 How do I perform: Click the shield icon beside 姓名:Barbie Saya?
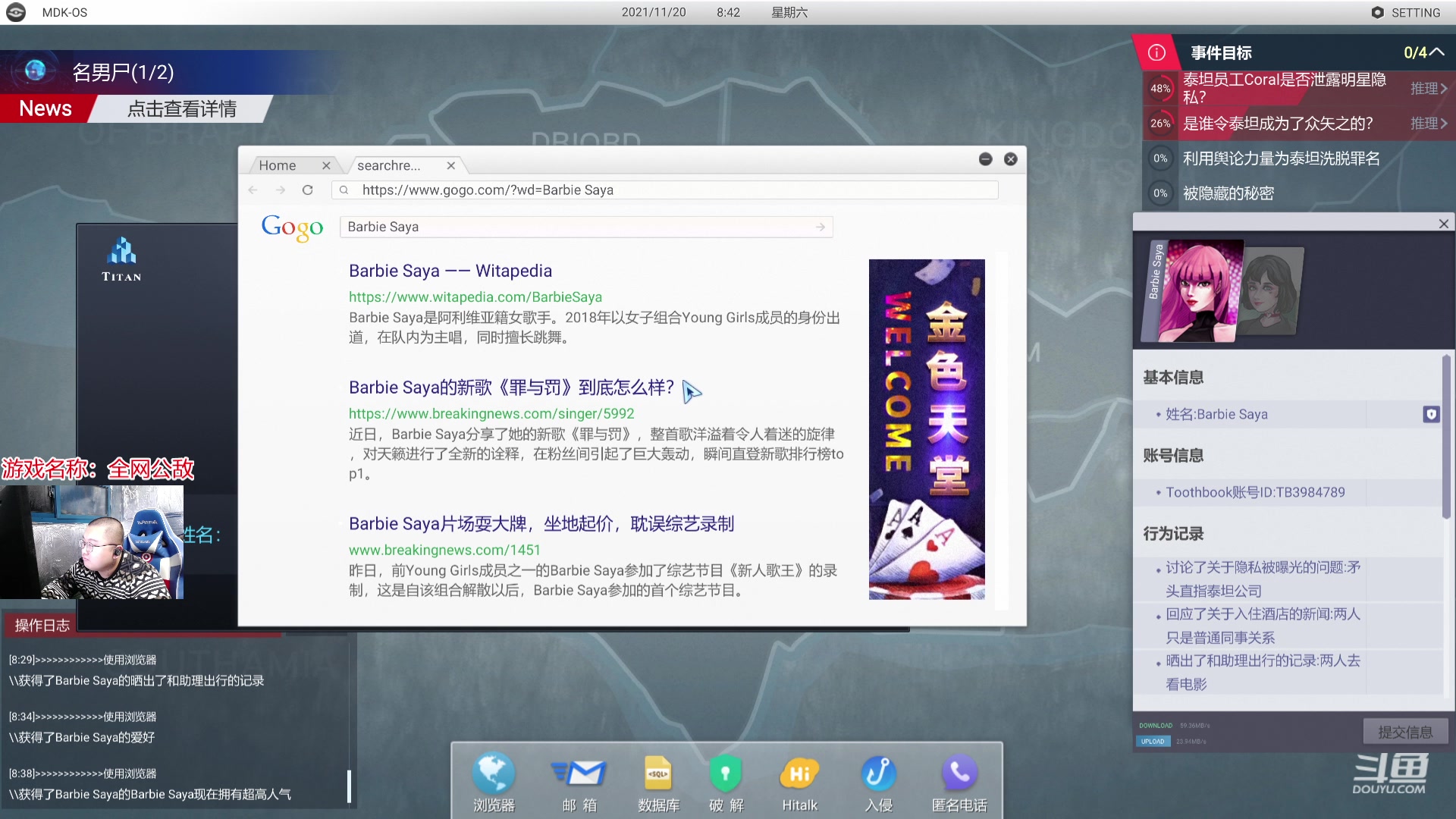click(x=1431, y=414)
